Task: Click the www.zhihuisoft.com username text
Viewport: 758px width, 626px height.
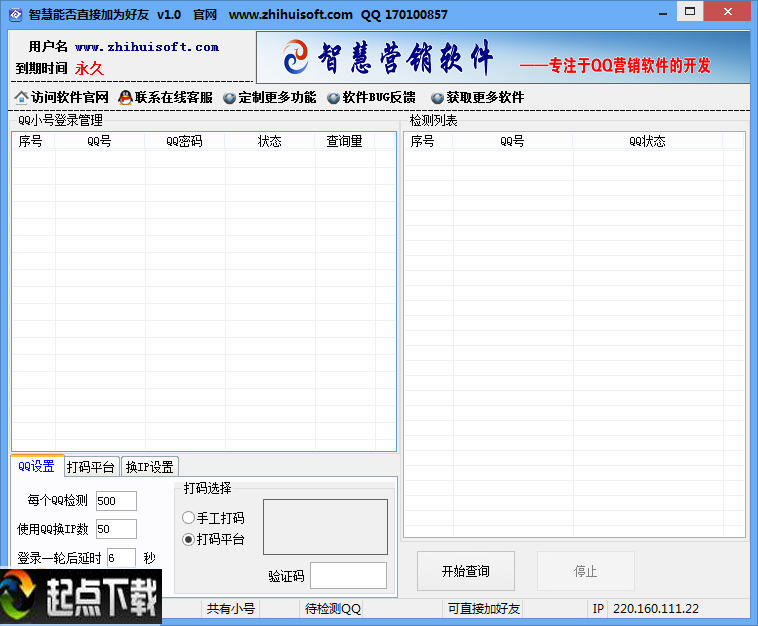Action: coord(147,47)
